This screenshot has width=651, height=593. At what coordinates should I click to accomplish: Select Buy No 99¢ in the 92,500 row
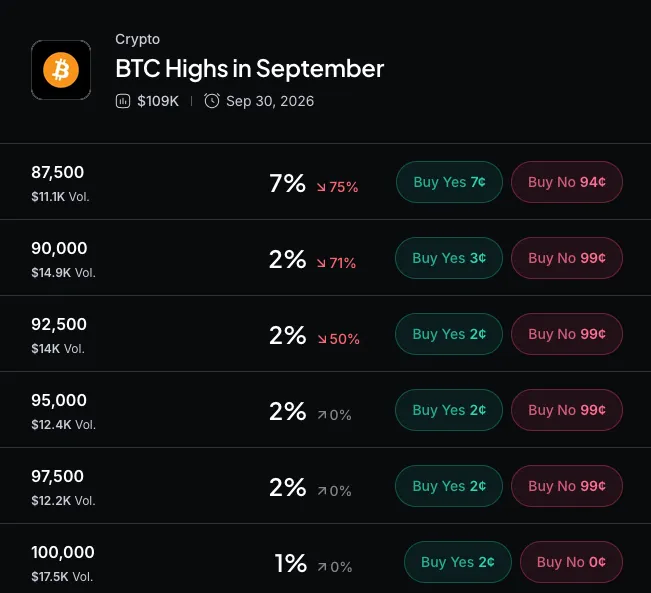click(x=567, y=334)
